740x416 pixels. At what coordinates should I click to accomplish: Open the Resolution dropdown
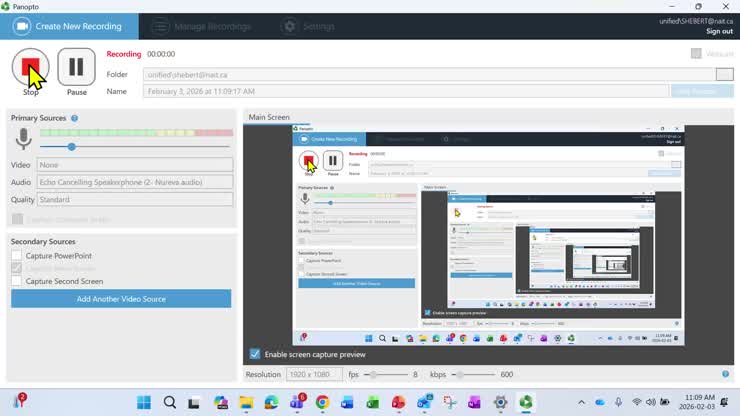[314, 374]
